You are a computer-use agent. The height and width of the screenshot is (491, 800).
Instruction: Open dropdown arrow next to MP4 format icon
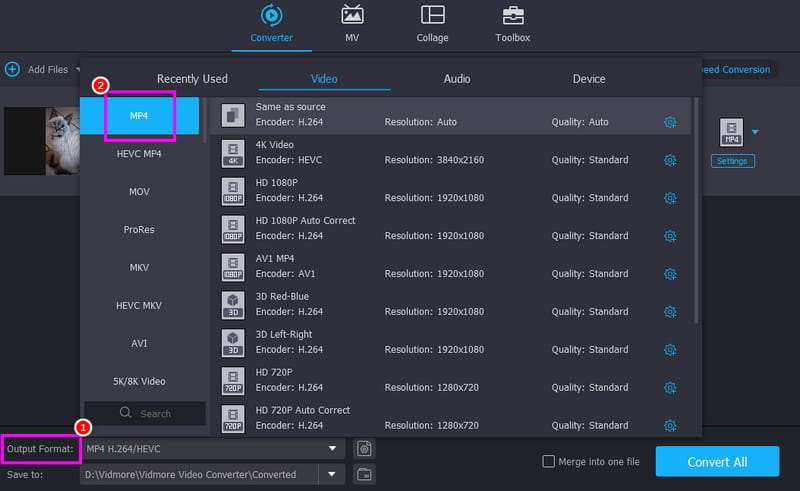[755, 132]
